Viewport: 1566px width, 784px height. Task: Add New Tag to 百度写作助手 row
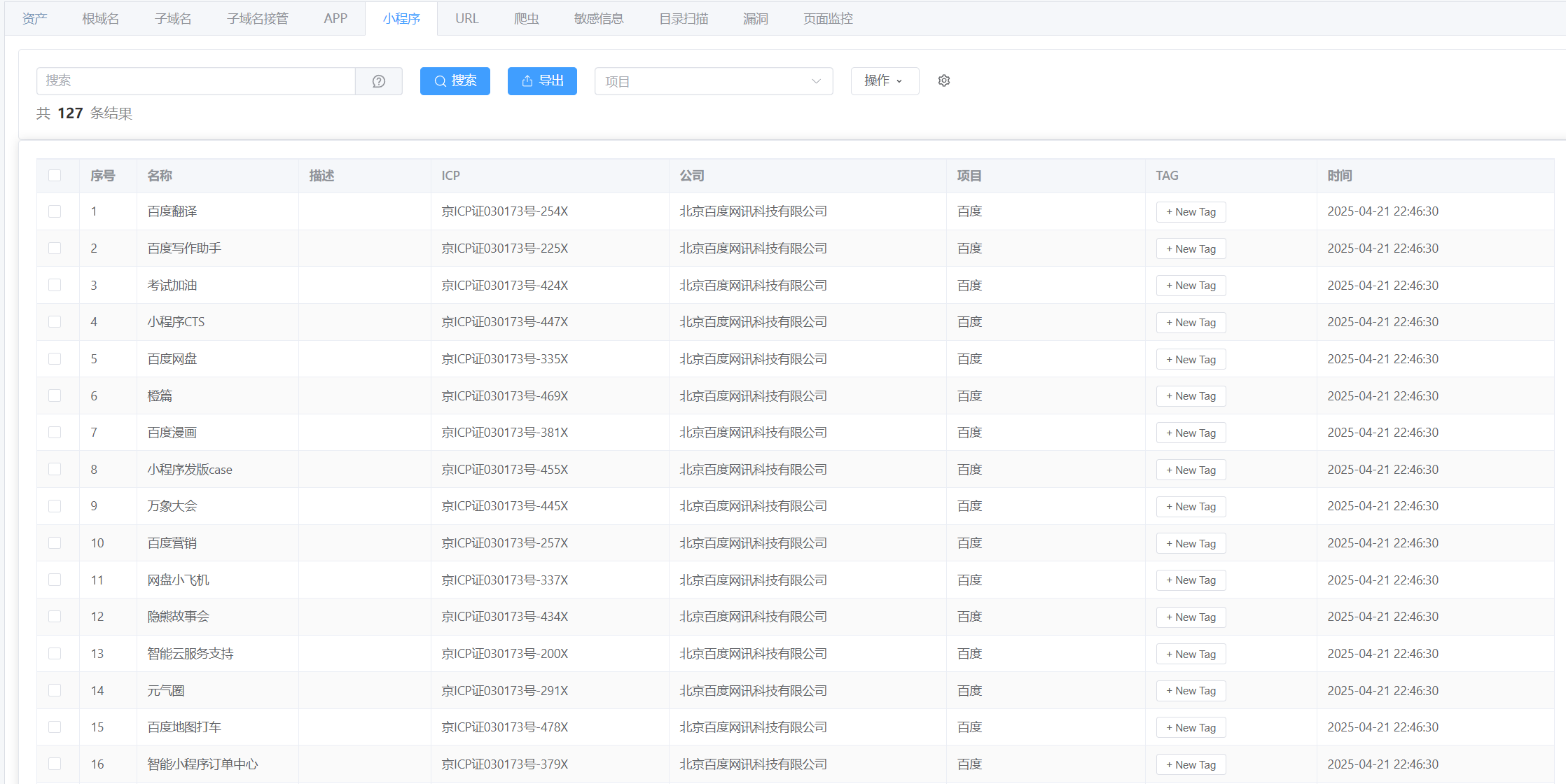point(1191,249)
